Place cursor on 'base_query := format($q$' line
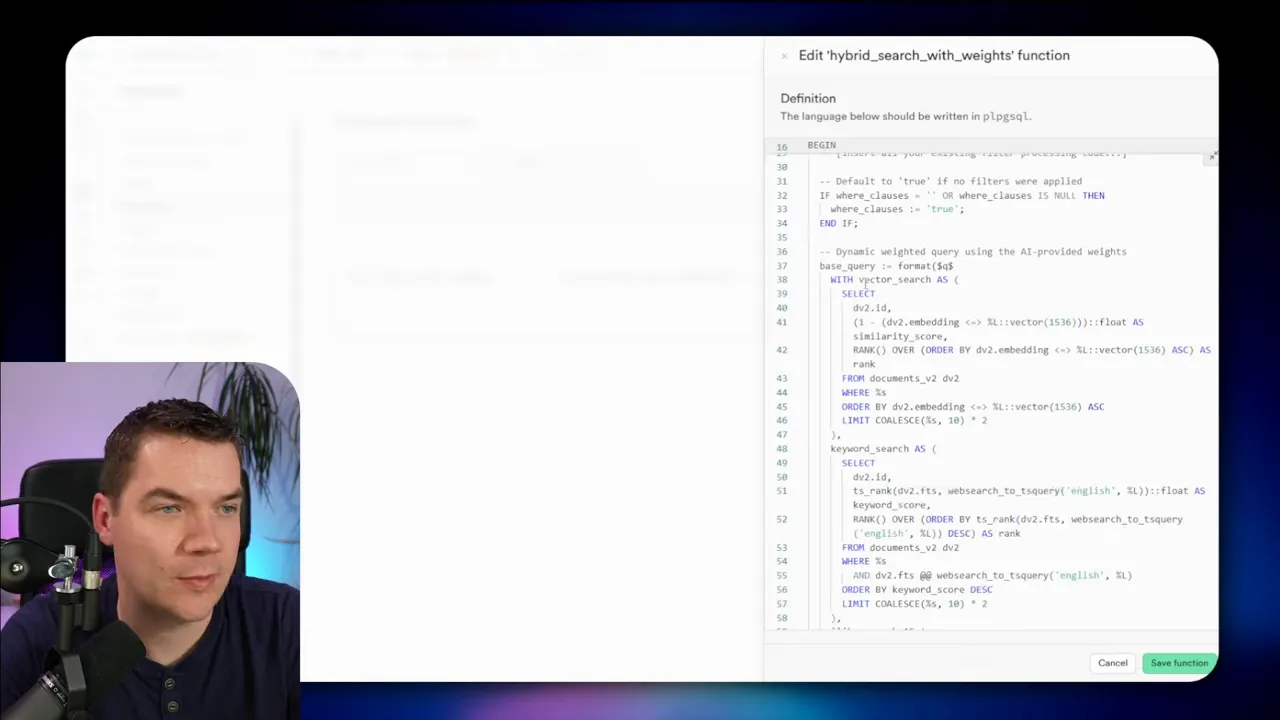The width and height of the screenshot is (1280, 720). click(886, 266)
